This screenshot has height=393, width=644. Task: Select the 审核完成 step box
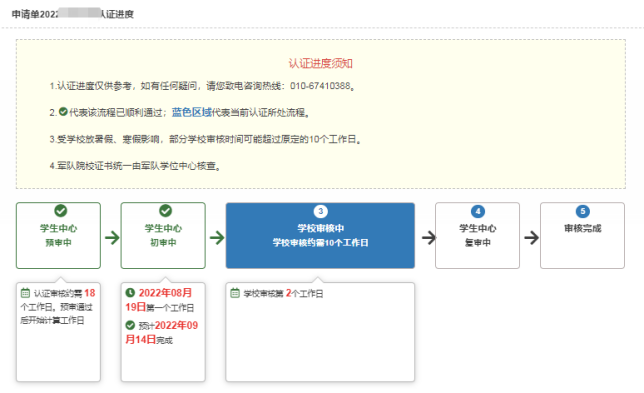[x=582, y=235]
